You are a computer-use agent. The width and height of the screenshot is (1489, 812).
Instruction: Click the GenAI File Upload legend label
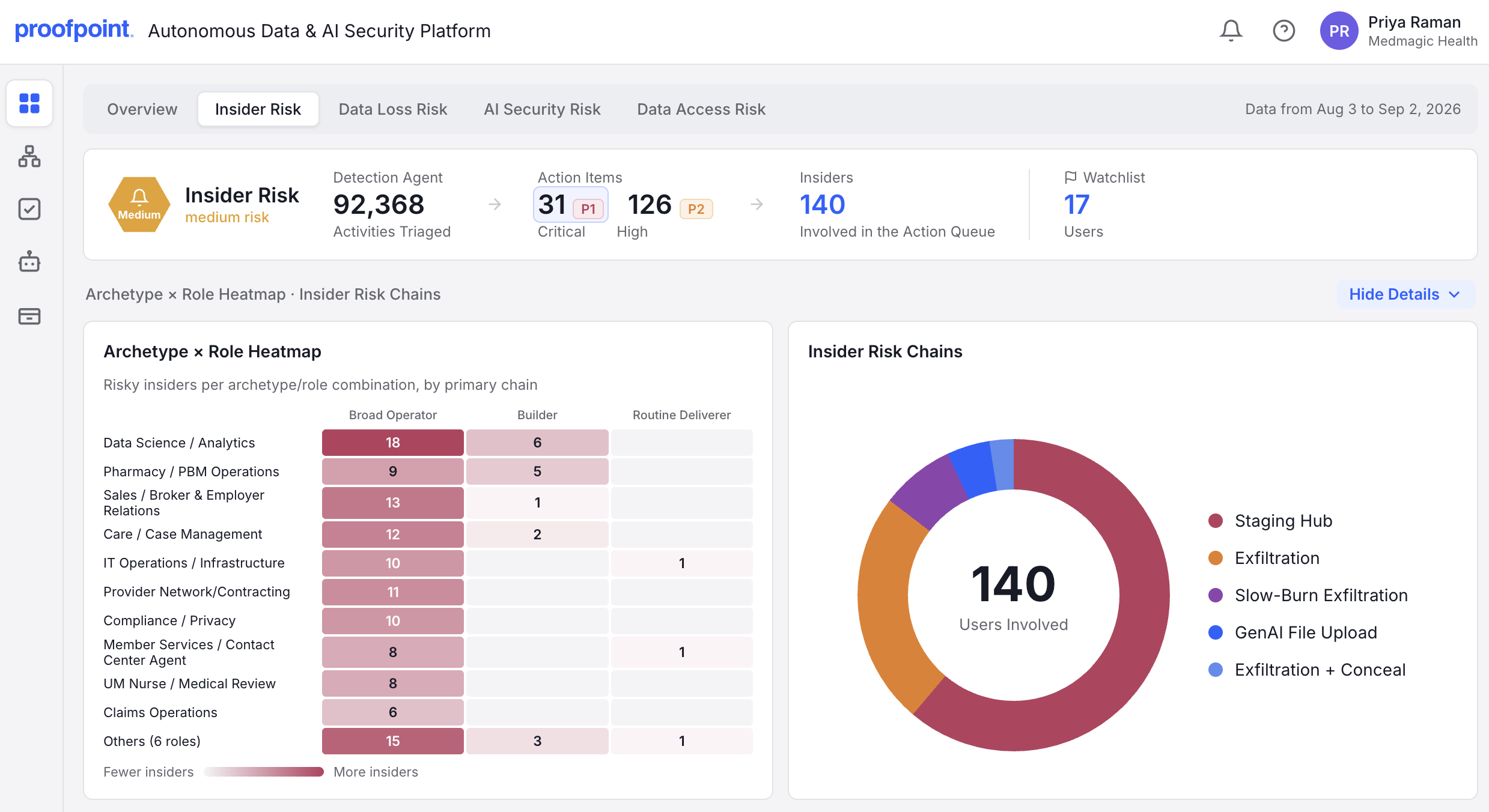[x=1306, y=632]
